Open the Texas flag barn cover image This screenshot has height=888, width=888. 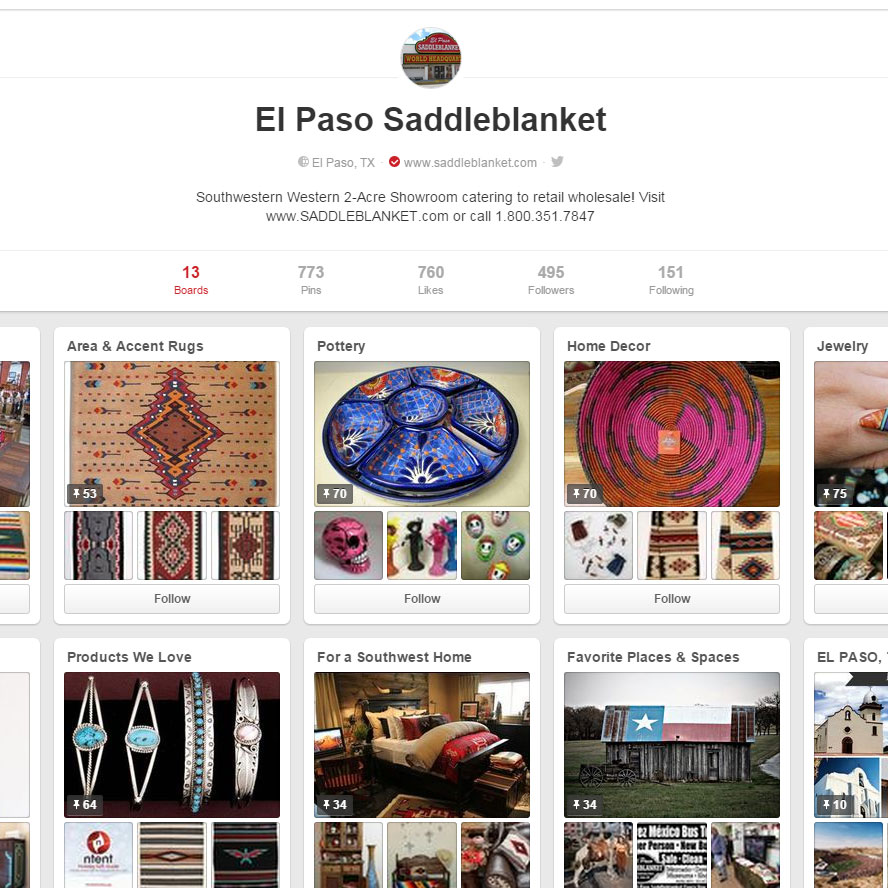[x=672, y=745]
